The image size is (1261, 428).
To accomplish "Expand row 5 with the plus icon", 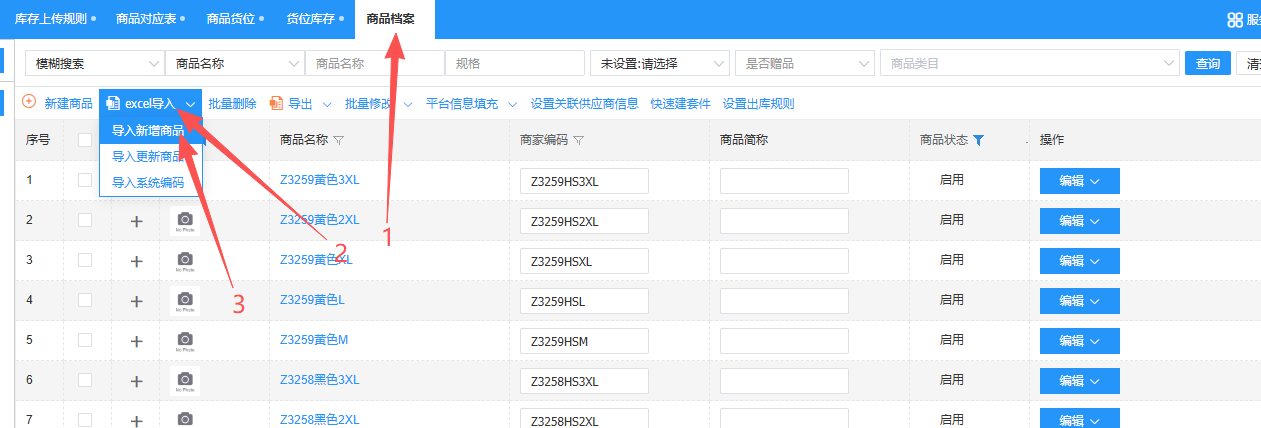I will tap(137, 341).
